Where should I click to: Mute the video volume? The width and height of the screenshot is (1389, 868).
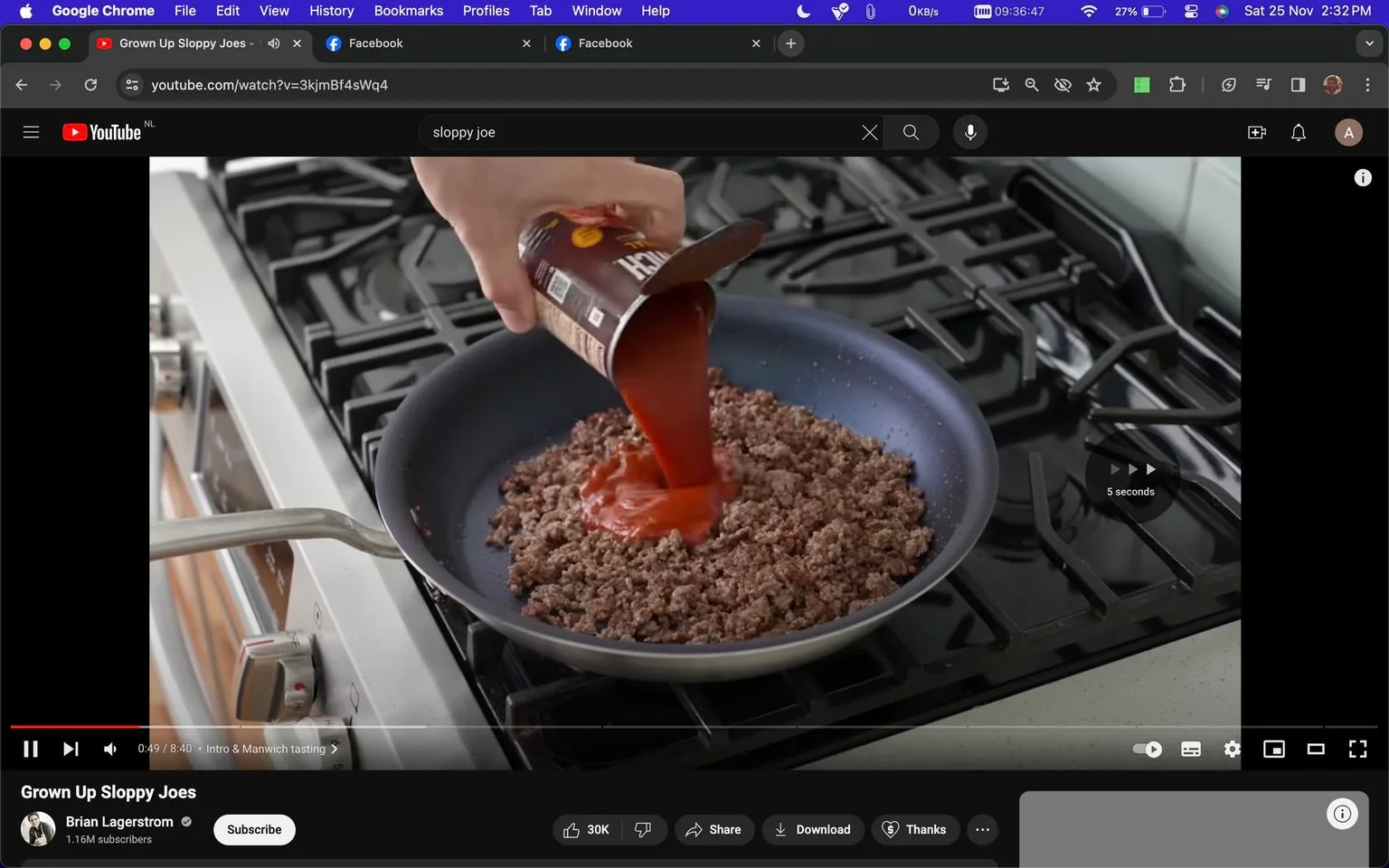click(x=109, y=749)
